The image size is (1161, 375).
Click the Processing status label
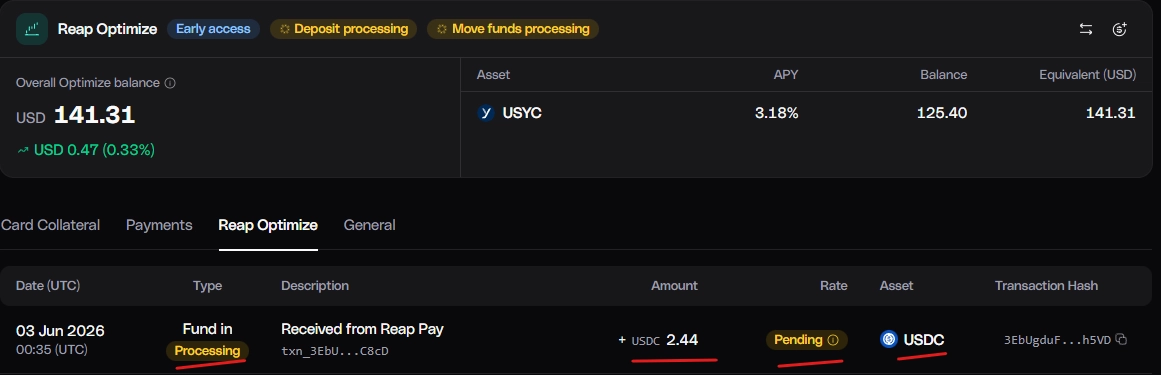pyautogui.click(x=207, y=351)
